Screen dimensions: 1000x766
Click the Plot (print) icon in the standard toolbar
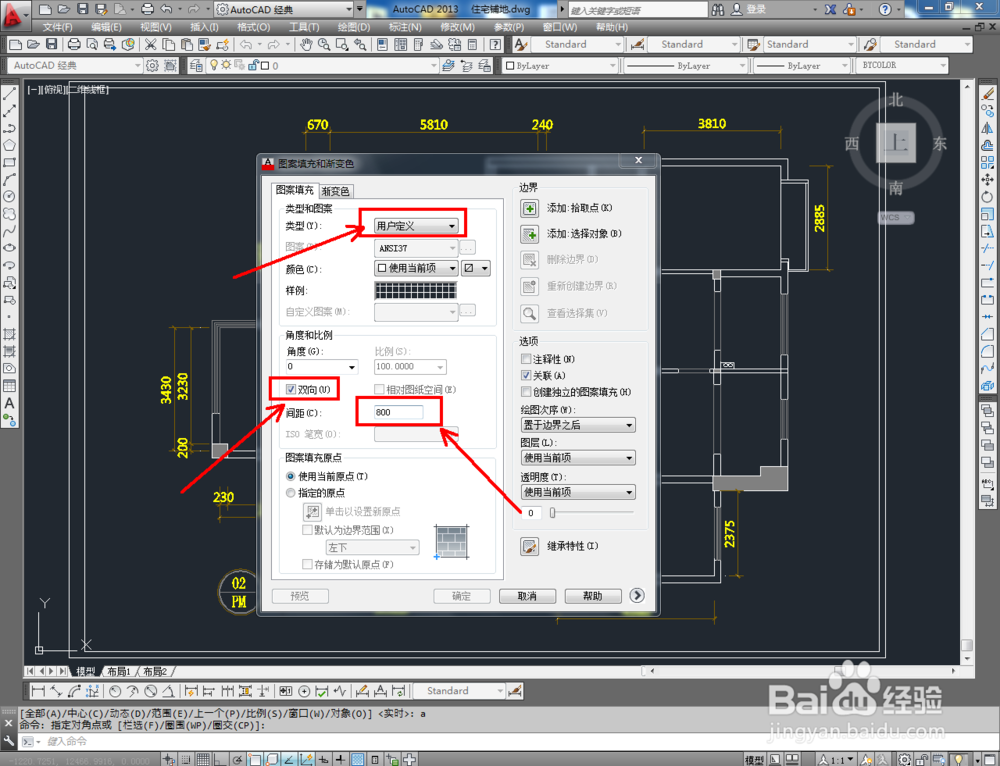click(74, 44)
